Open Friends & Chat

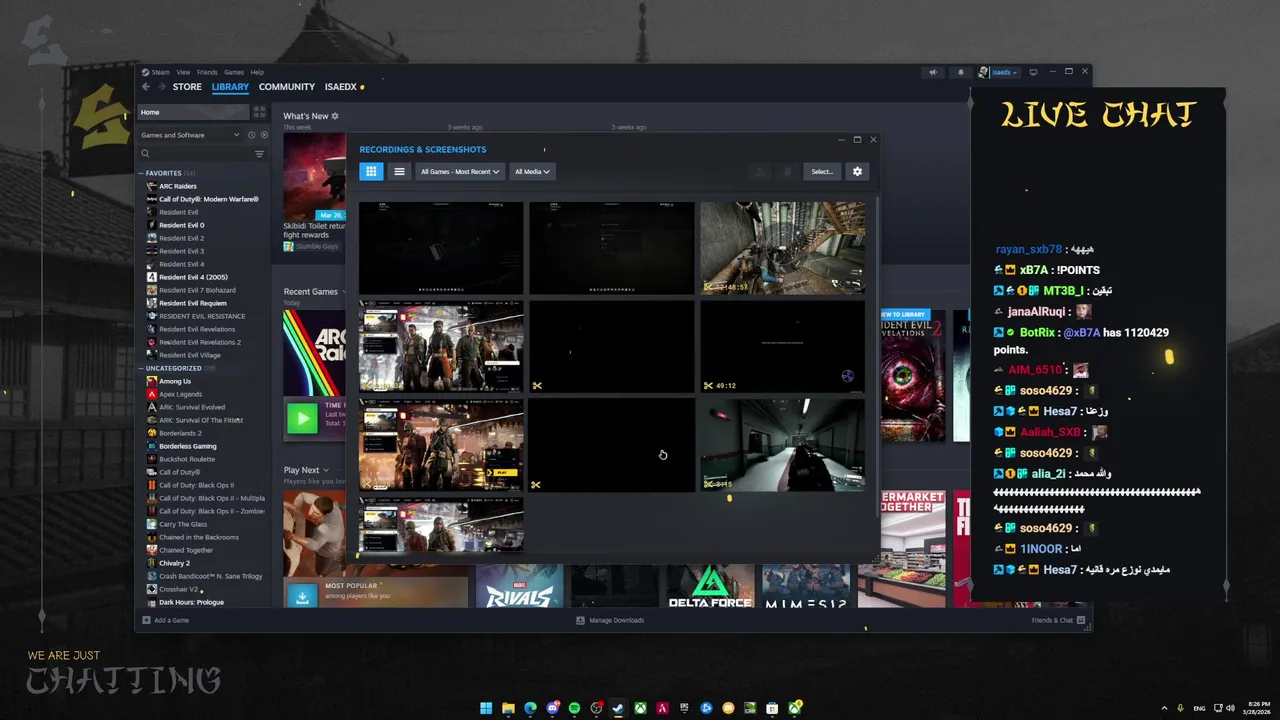coord(1057,620)
